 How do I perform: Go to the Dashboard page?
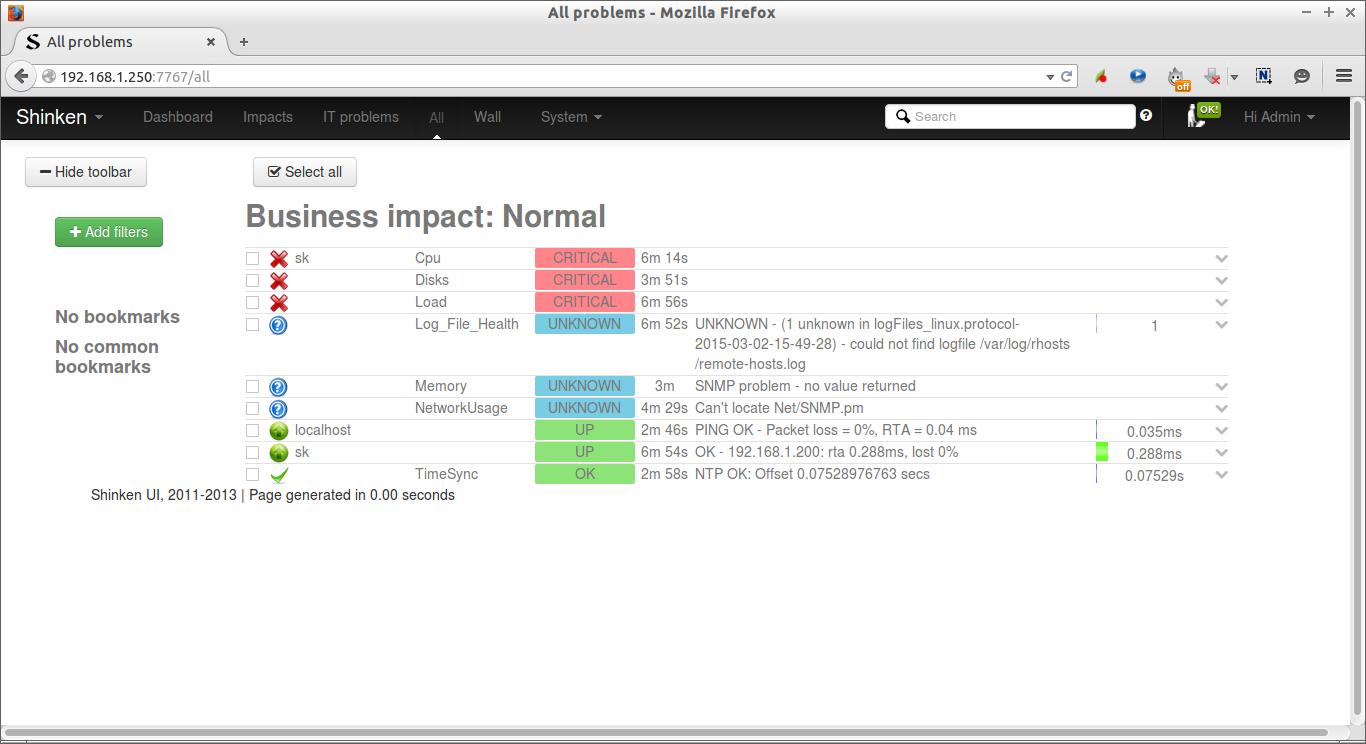click(178, 117)
